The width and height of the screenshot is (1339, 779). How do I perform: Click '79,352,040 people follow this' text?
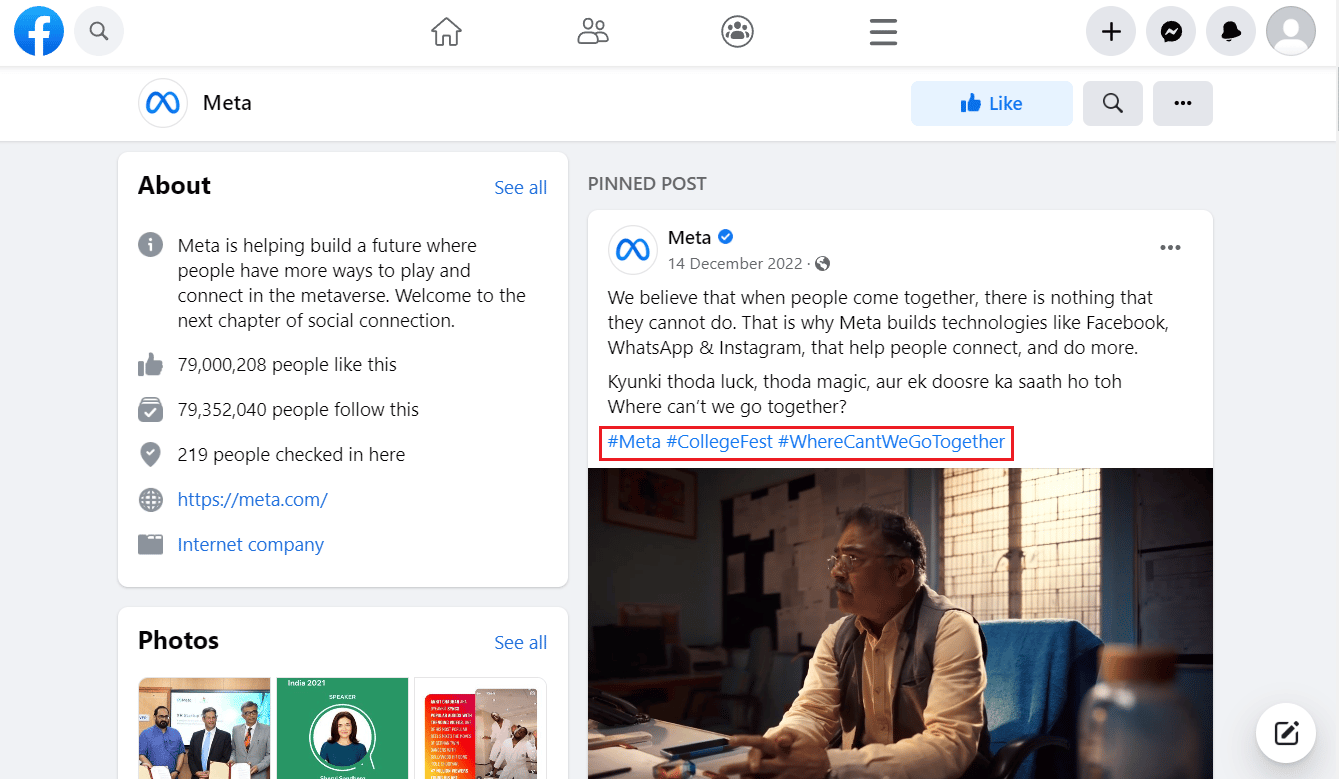tap(298, 410)
